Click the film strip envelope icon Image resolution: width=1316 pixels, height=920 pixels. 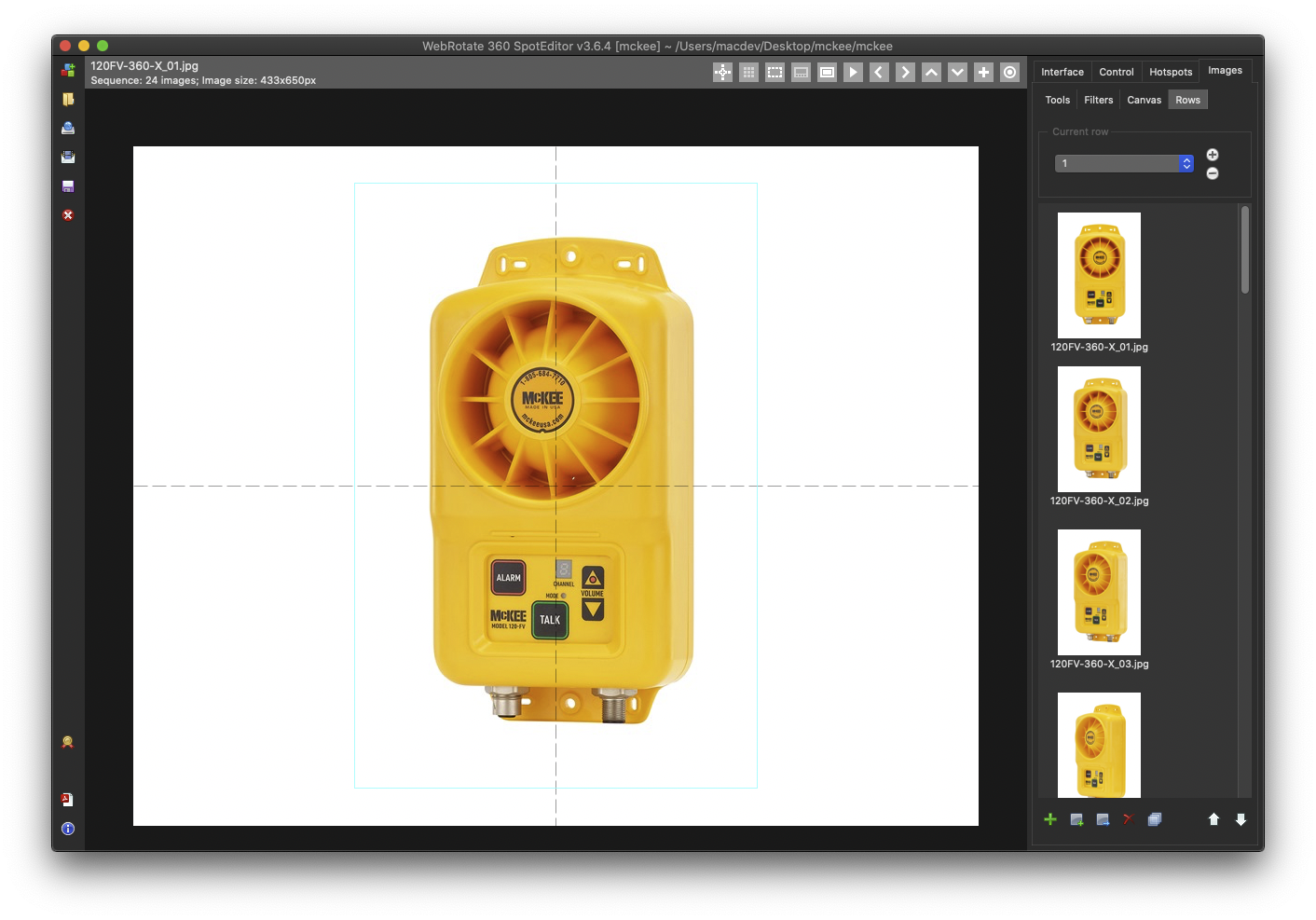[x=68, y=157]
